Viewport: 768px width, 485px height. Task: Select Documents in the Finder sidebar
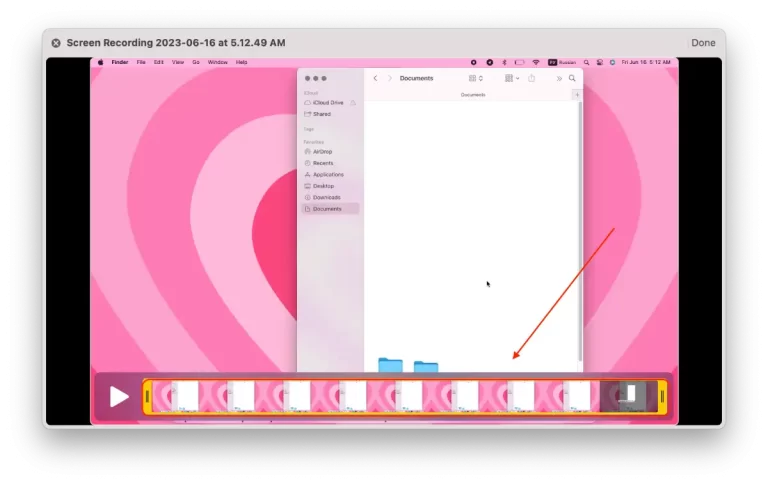(331, 209)
